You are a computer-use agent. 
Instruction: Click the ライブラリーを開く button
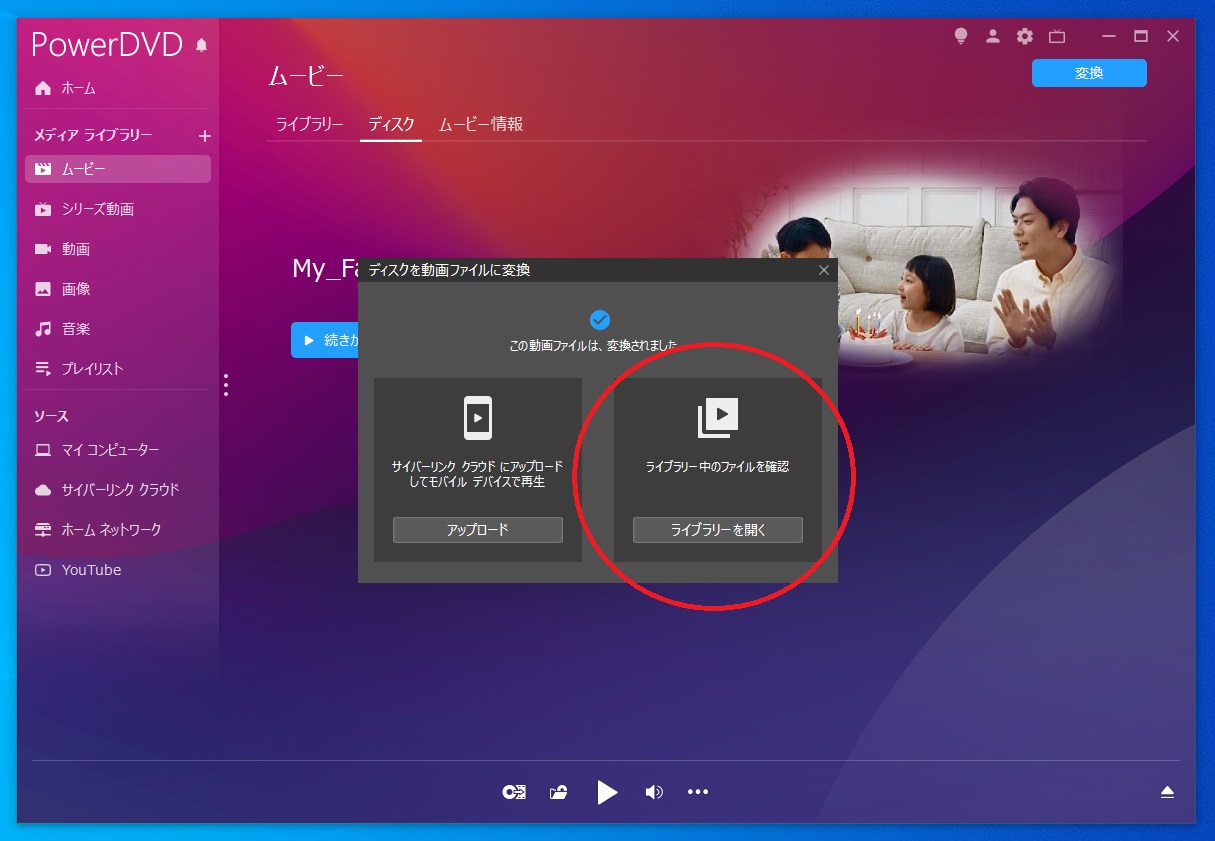pyautogui.click(x=717, y=530)
